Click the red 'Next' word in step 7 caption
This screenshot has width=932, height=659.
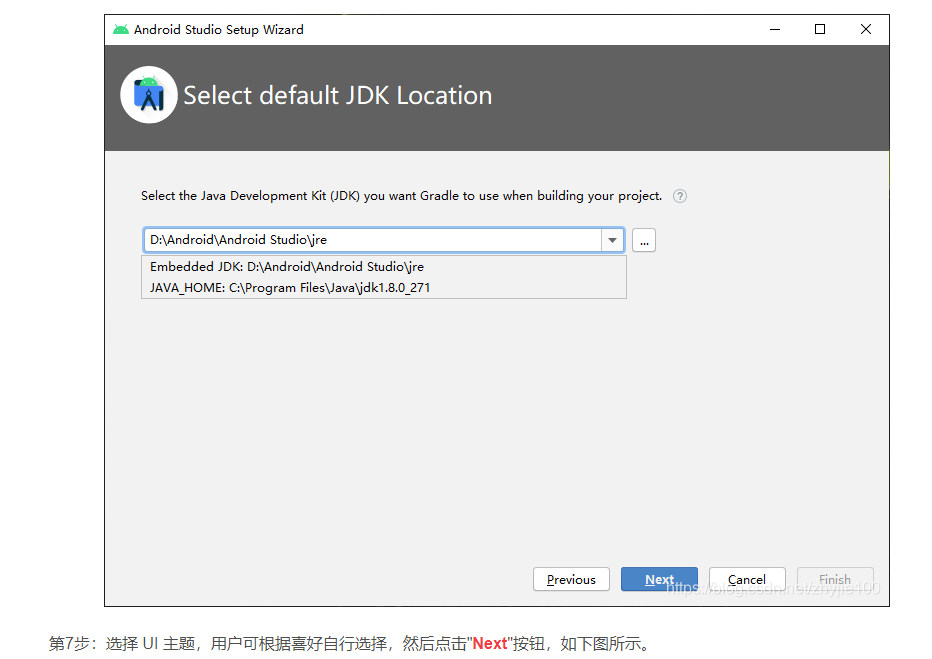tap(490, 644)
